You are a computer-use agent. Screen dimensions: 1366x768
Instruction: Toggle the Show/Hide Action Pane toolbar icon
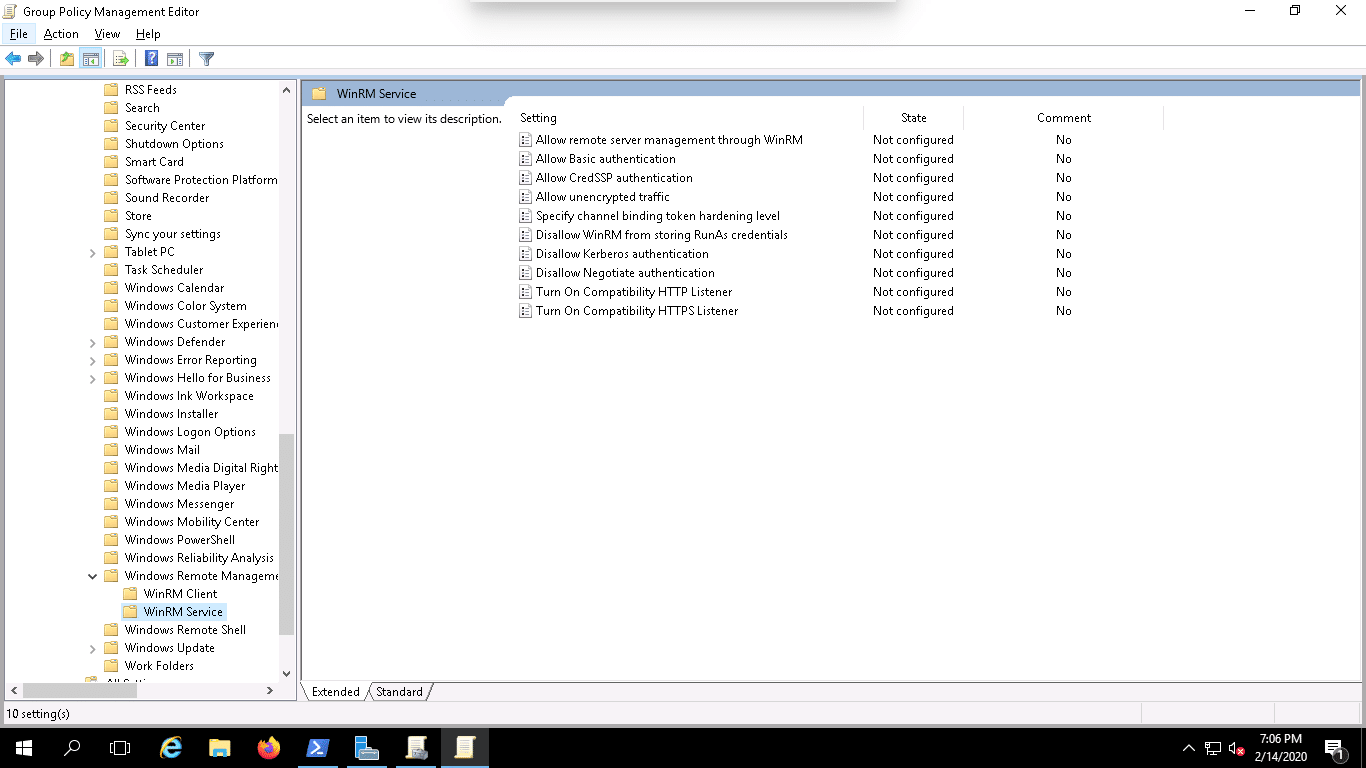175,59
